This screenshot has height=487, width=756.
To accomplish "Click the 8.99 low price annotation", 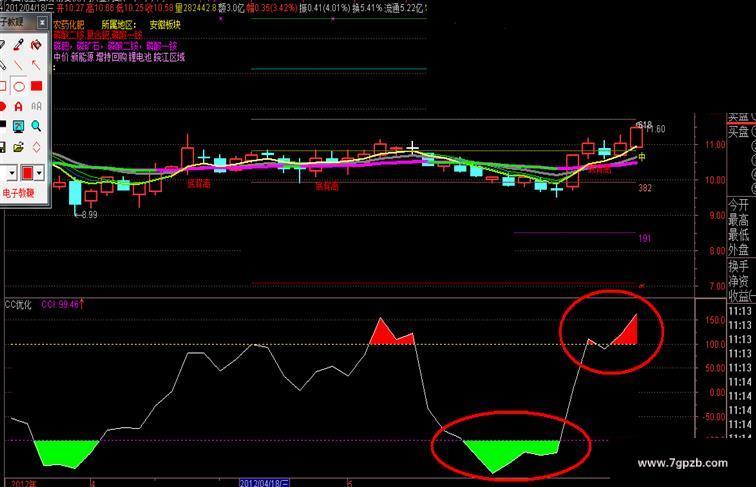I will (89, 215).
